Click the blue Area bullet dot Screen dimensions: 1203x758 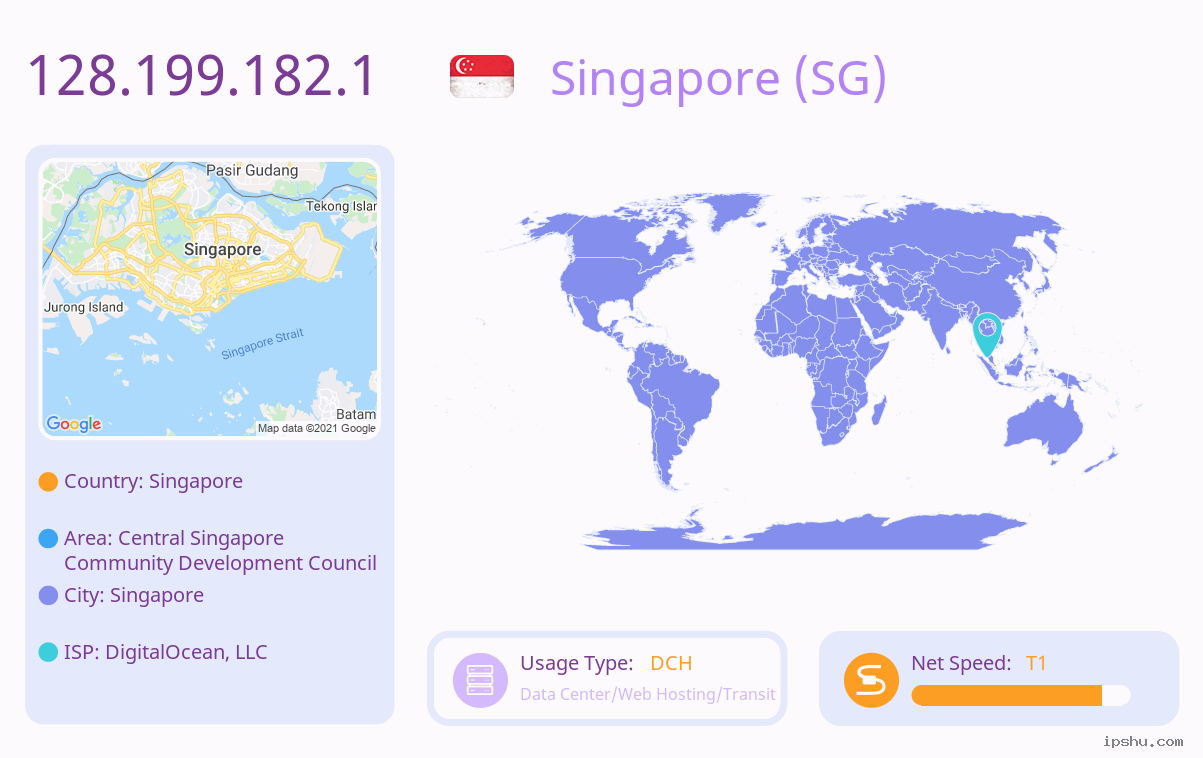pyautogui.click(x=48, y=539)
